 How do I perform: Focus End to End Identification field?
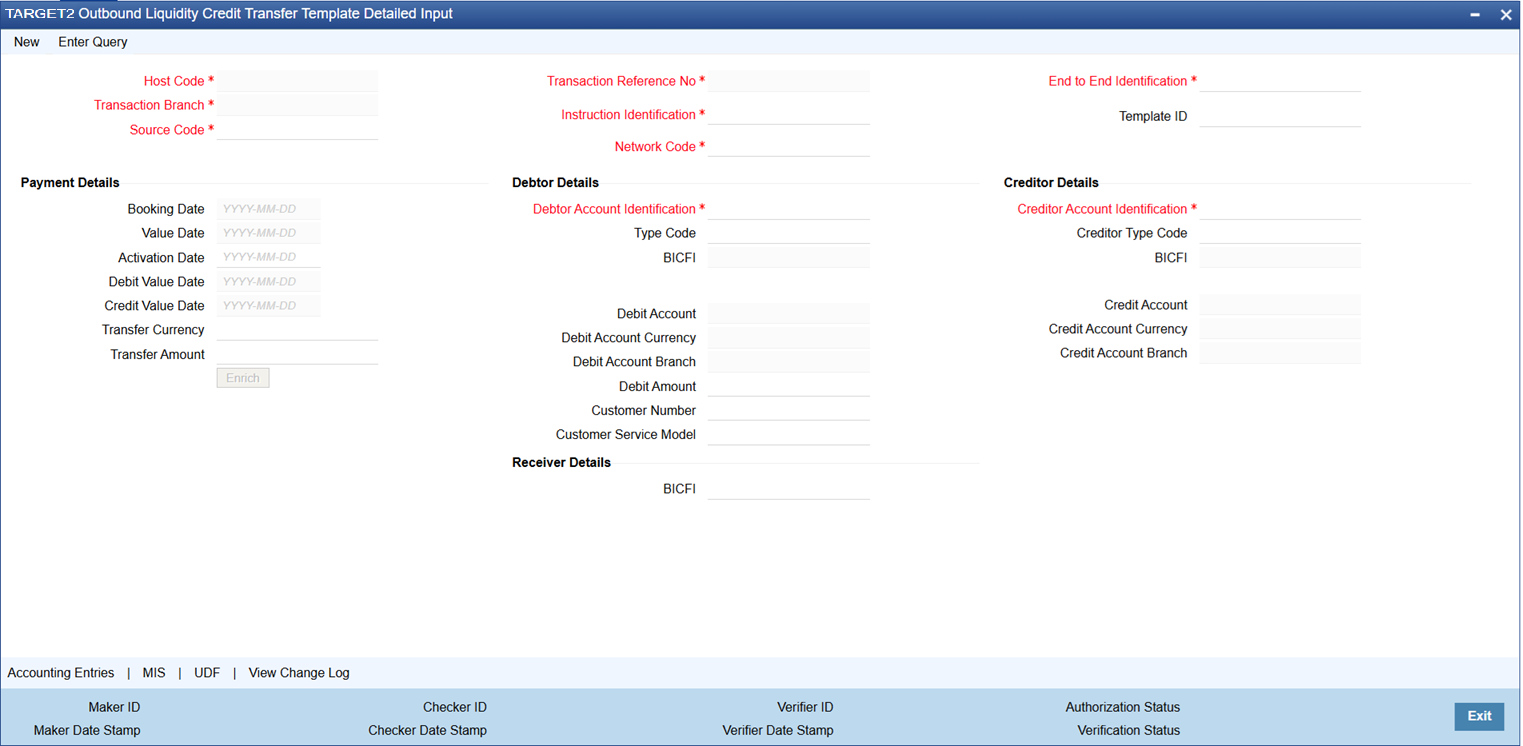pos(1280,81)
